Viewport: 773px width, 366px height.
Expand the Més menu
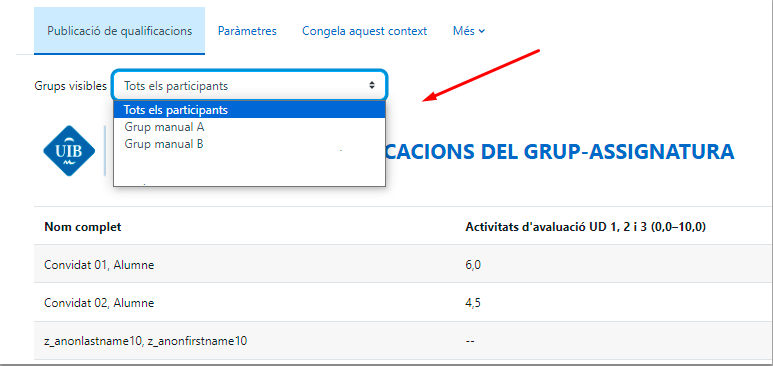(469, 31)
